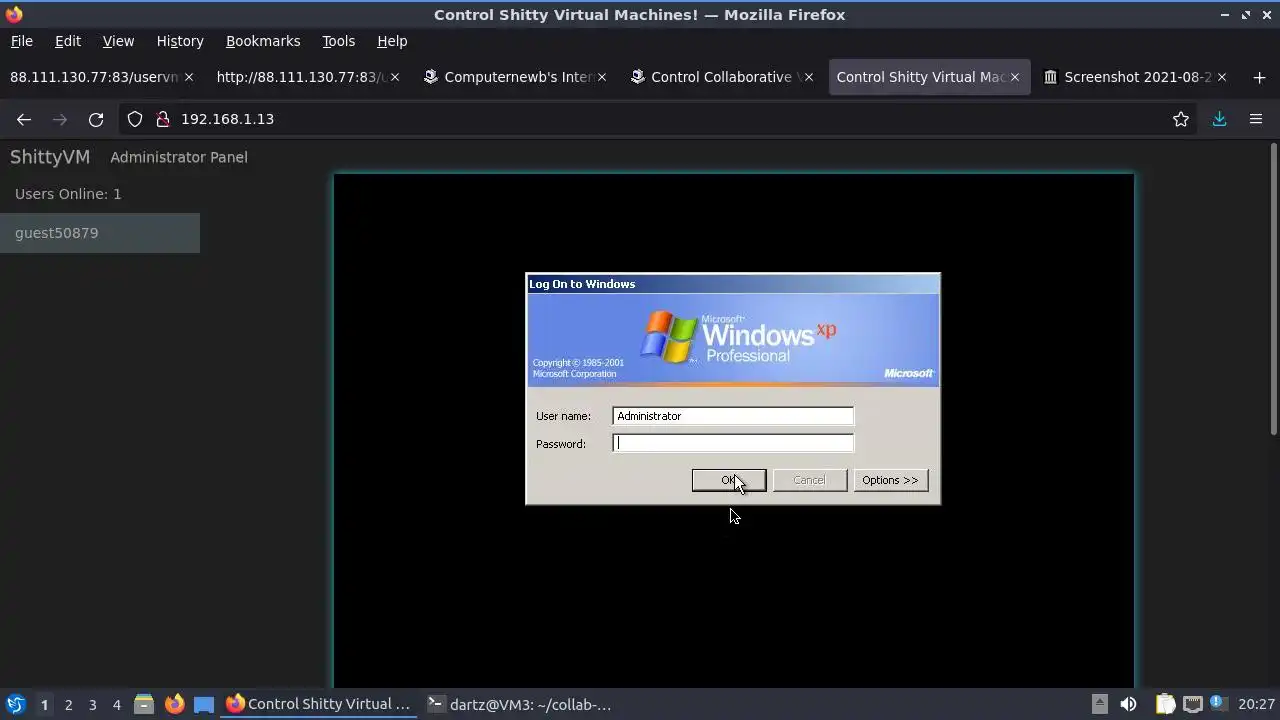The image size is (1280, 720).
Task: Open the network tray icon
Action: [x=1193, y=704]
